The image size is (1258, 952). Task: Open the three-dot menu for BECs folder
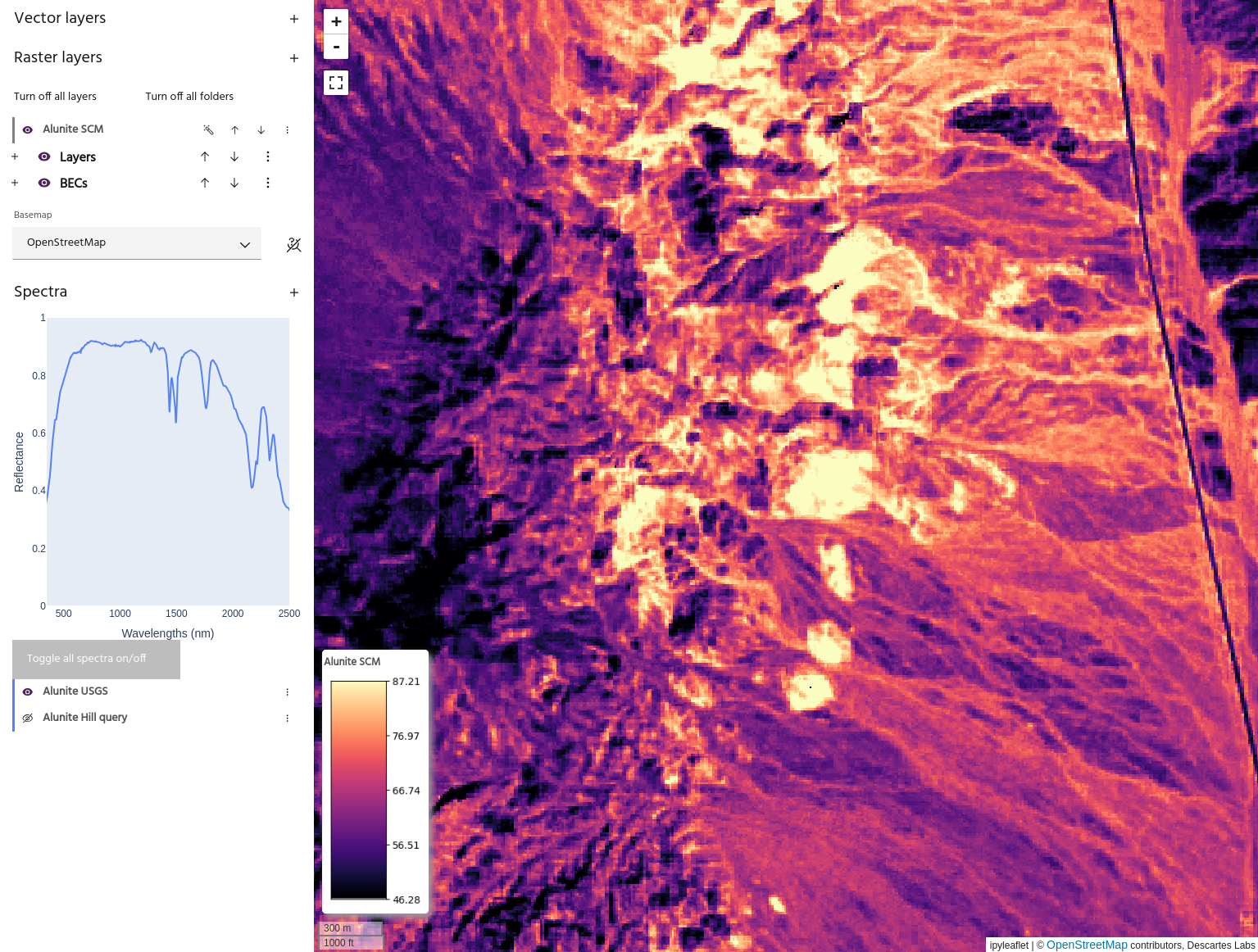point(267,183)
